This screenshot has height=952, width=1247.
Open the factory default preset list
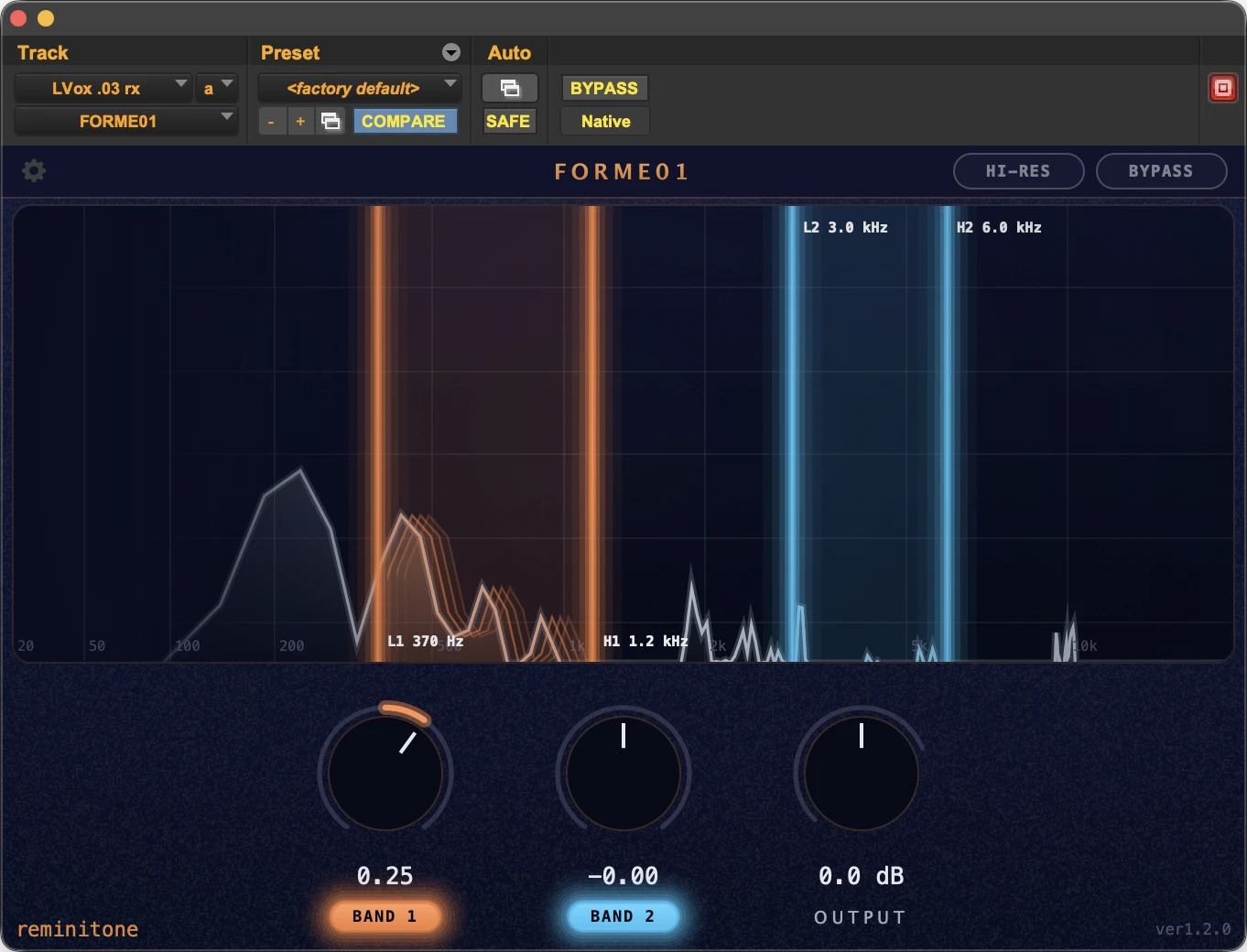point(360,88)
